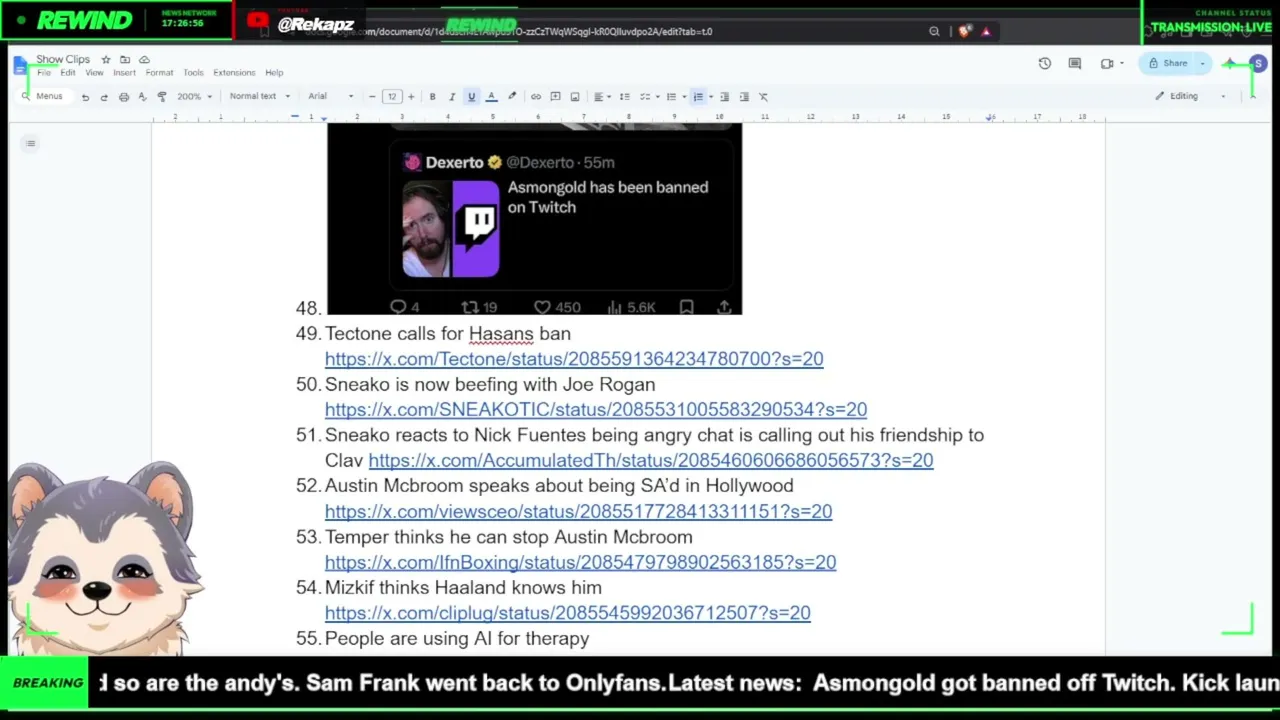This screenshot has width=1280, height=720.
Task: Collapse the toolbar with the chevron
Action: [1252, 96]
